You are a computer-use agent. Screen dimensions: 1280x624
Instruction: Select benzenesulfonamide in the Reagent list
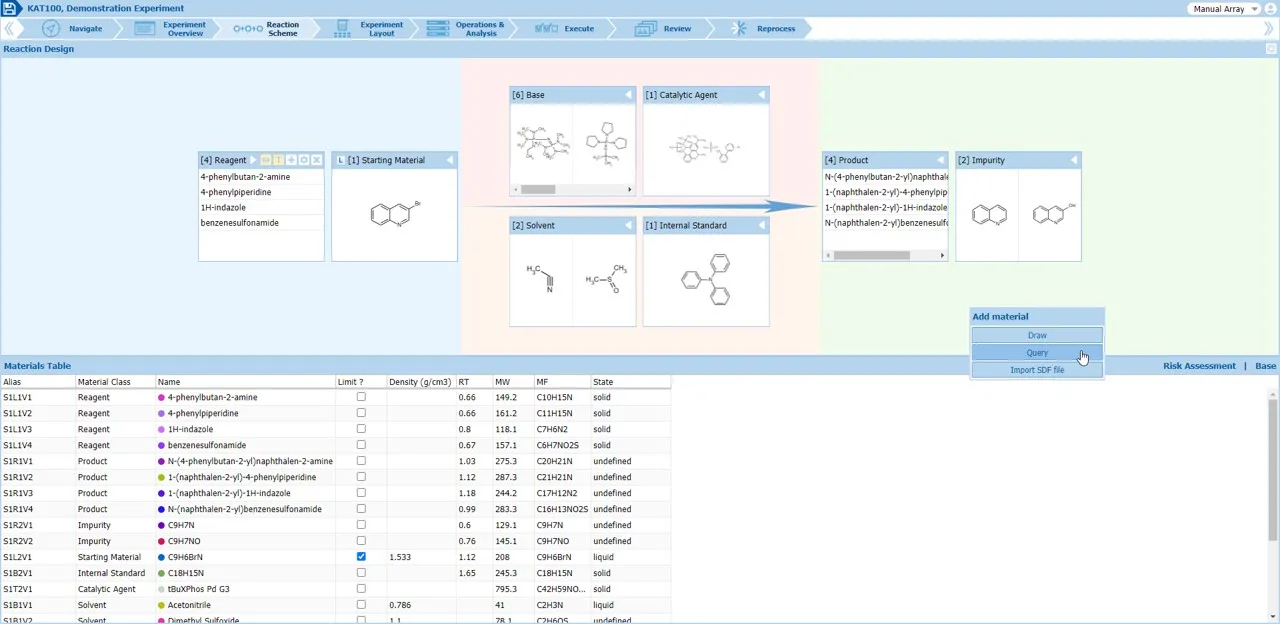coord(240,223)
